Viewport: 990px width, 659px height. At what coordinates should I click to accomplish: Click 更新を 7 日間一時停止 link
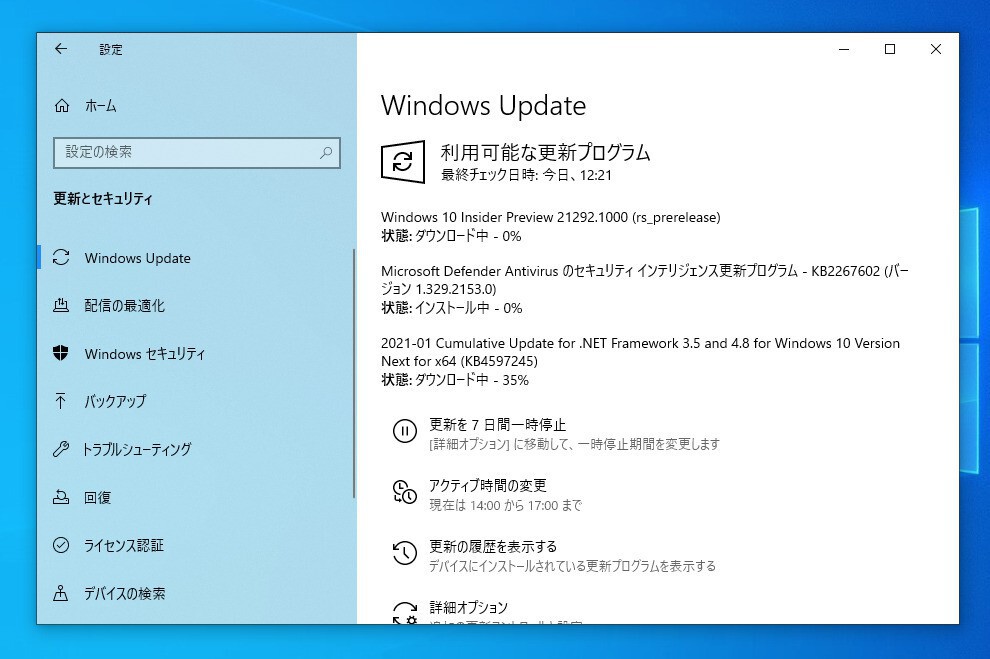[x=498, y=425]
